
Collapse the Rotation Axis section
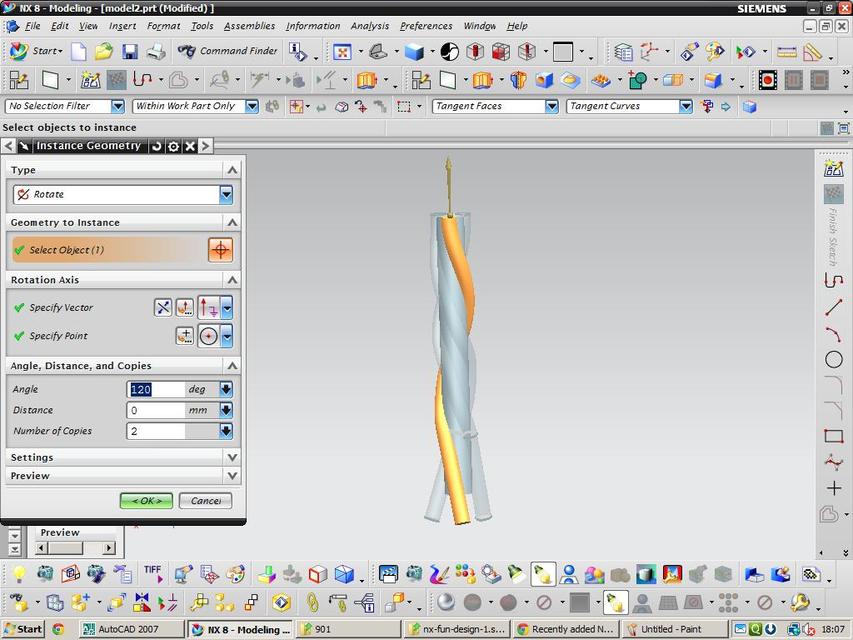pyautogui.click(x=231, y=279)
